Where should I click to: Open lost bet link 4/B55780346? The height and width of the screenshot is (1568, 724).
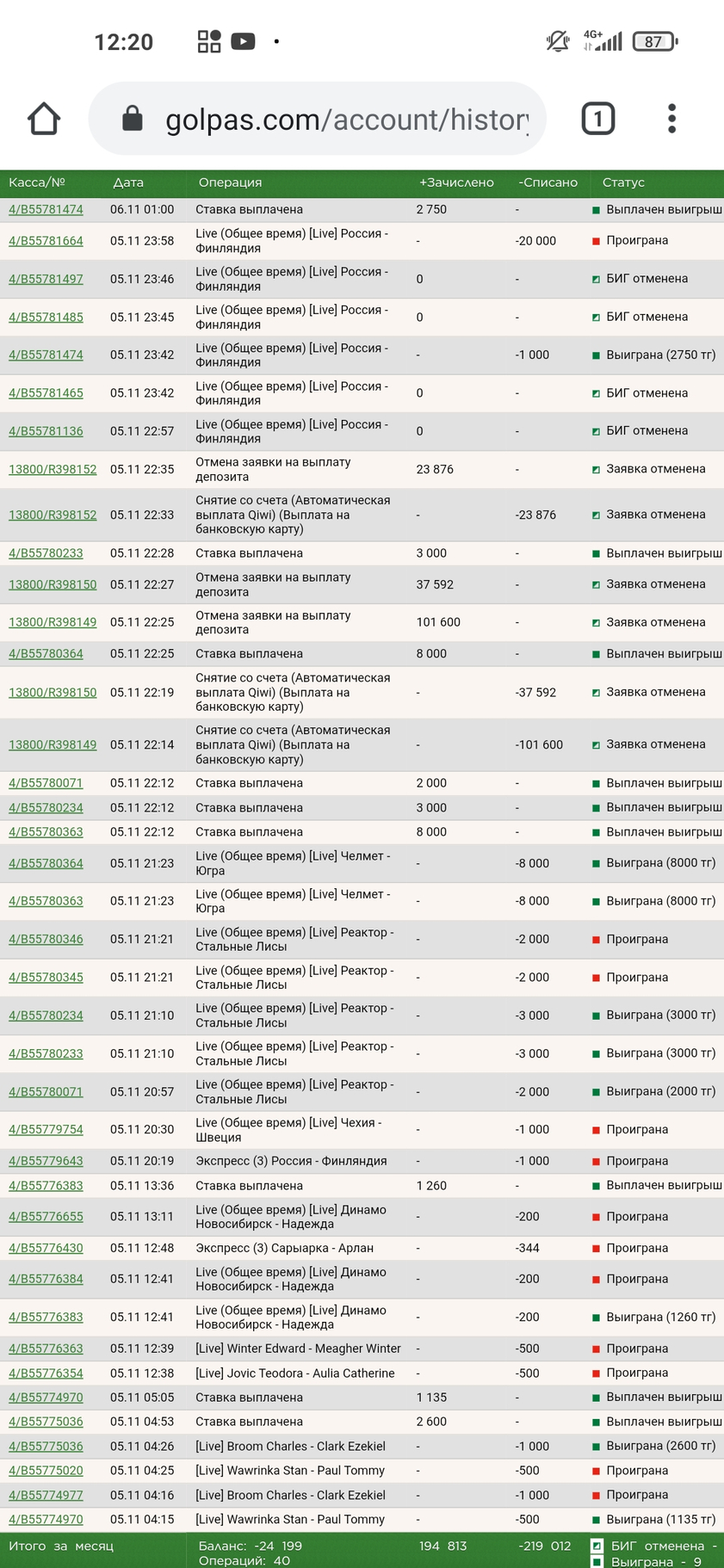(46, 939)
